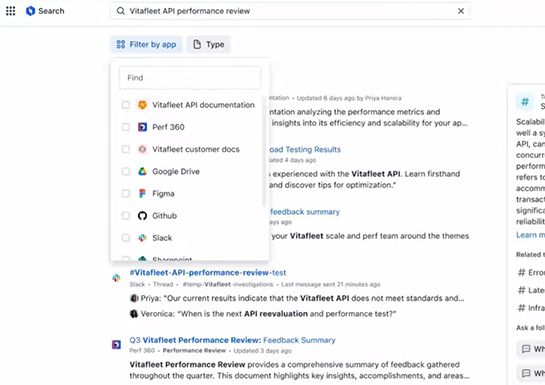Click the Find field in filter list
545x385 pixels.
point(190,78)
